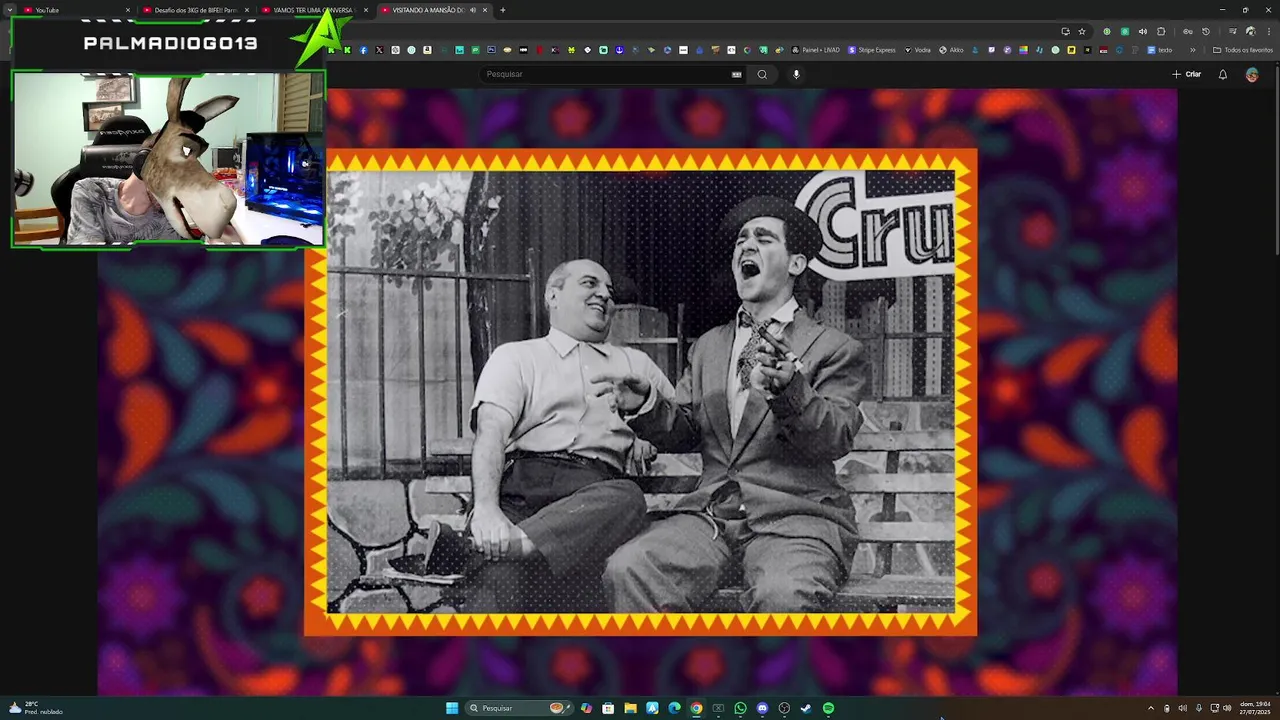Image resolution: width=1280 pixels, height=720 pixels.
Task: Open the clock showing 19:04
Action: (x=1255, y=708)
